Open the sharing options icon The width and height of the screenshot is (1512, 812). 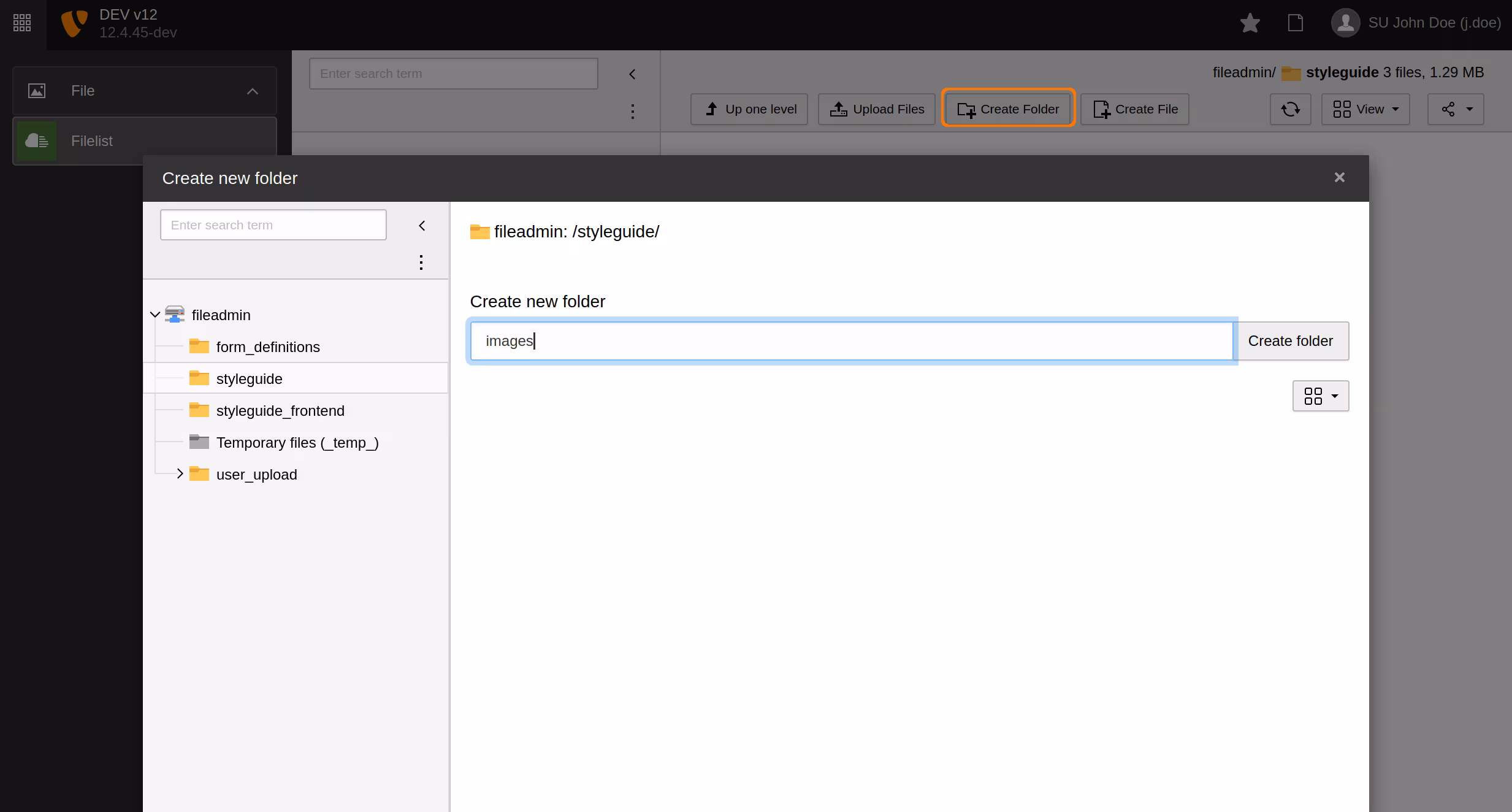1456,109
